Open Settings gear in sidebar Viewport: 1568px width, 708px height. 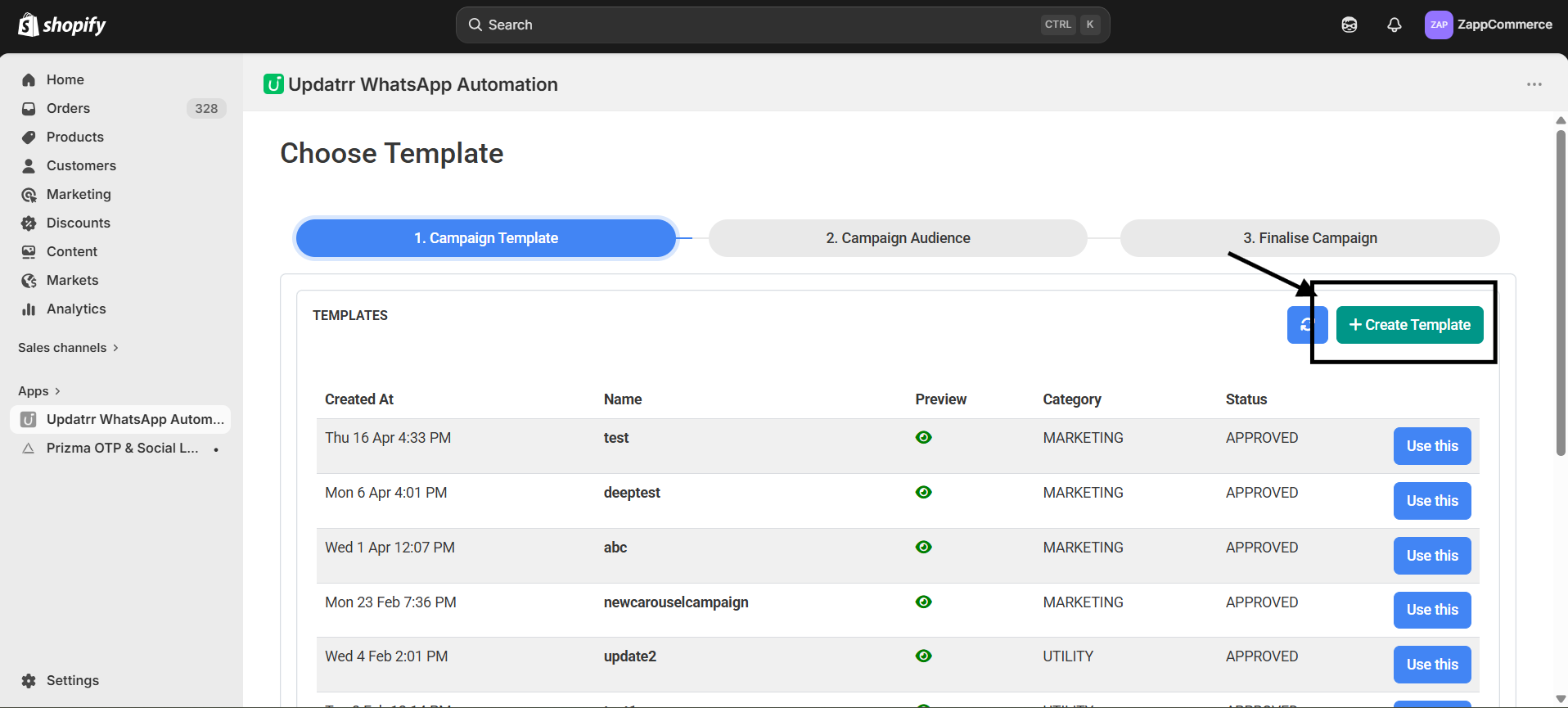coord(29,680)
